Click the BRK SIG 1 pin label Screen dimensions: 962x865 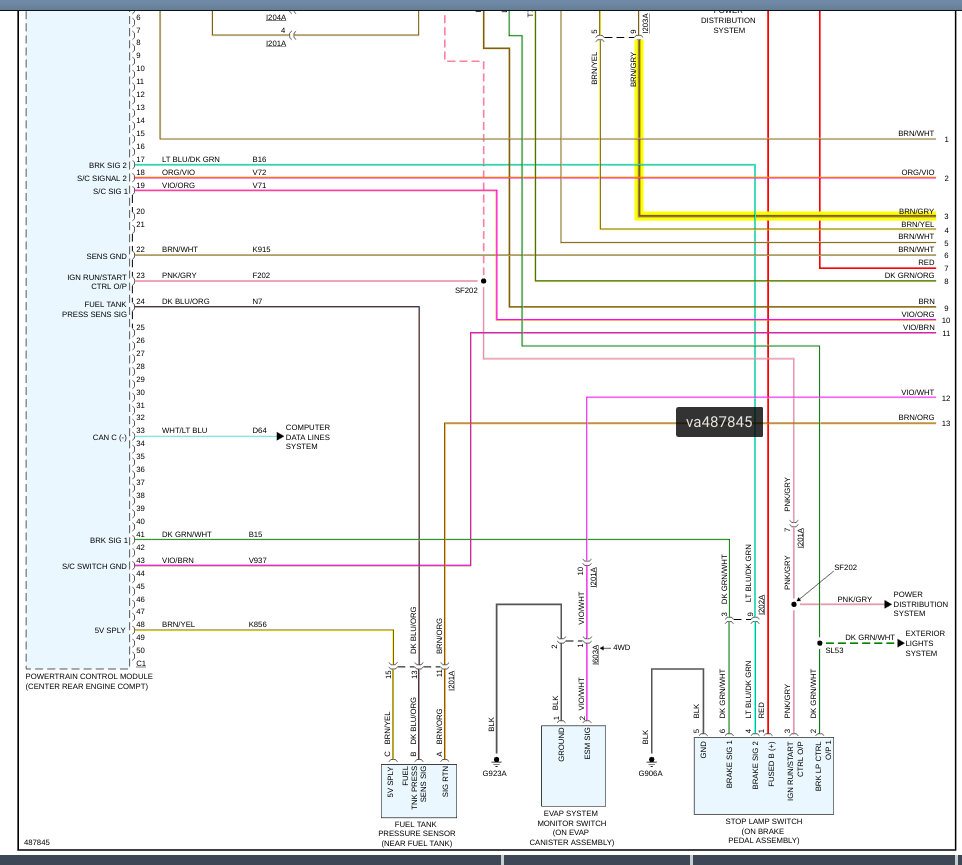click(109, 540)
